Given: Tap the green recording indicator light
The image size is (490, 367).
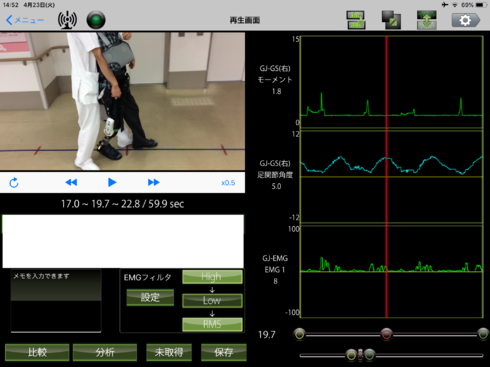Looking at the screenshot, I should point(96,20).
